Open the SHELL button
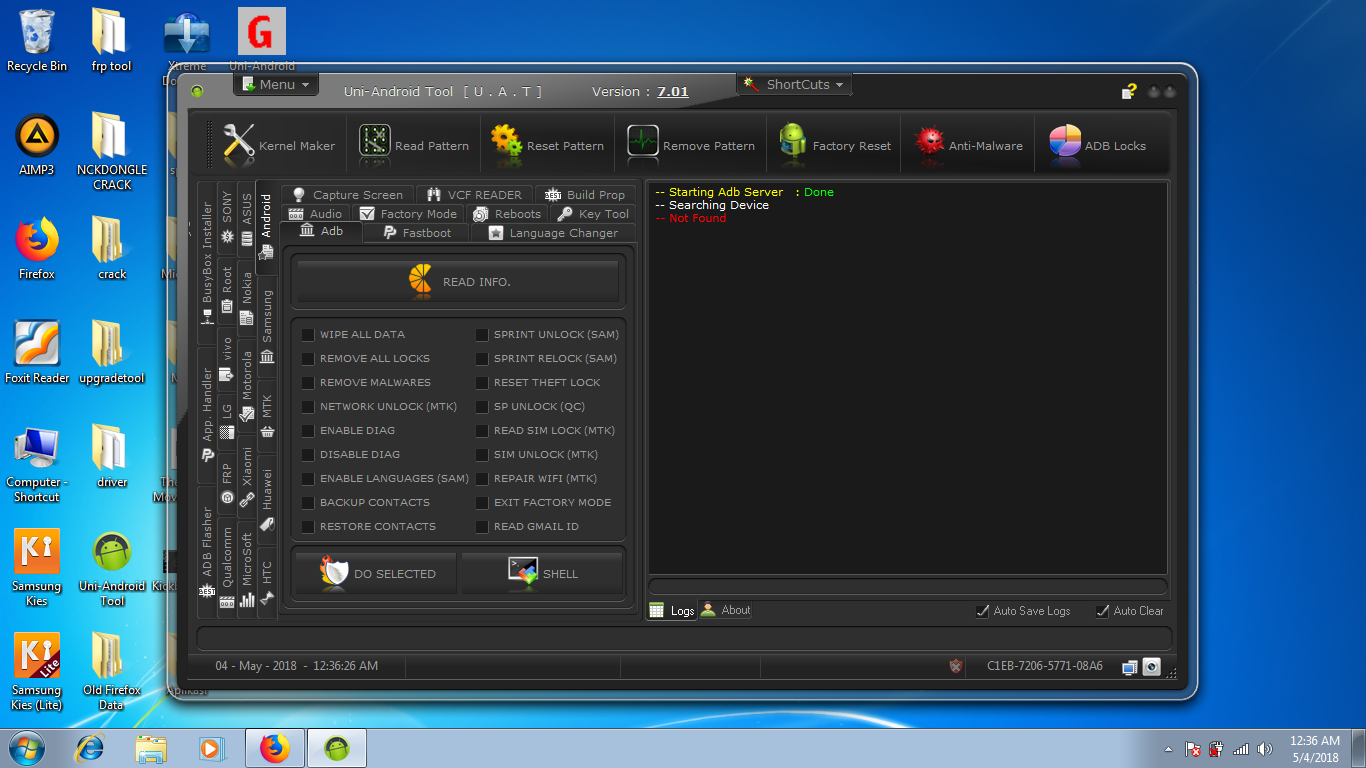The height and width of the screenshot is (768, 1366). (542, 574)
